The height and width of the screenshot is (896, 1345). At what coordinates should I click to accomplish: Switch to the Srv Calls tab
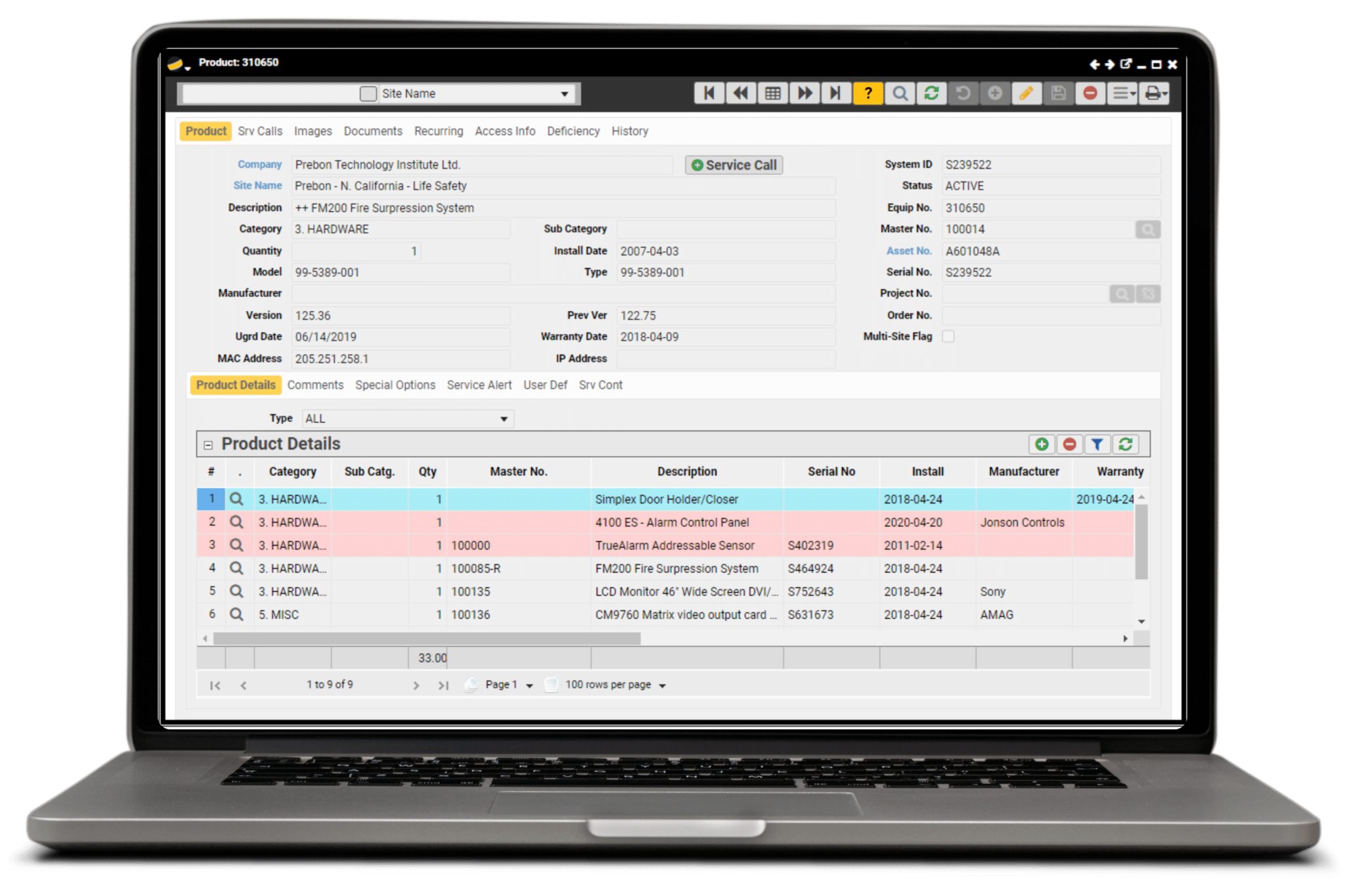(x=260, y=131)
